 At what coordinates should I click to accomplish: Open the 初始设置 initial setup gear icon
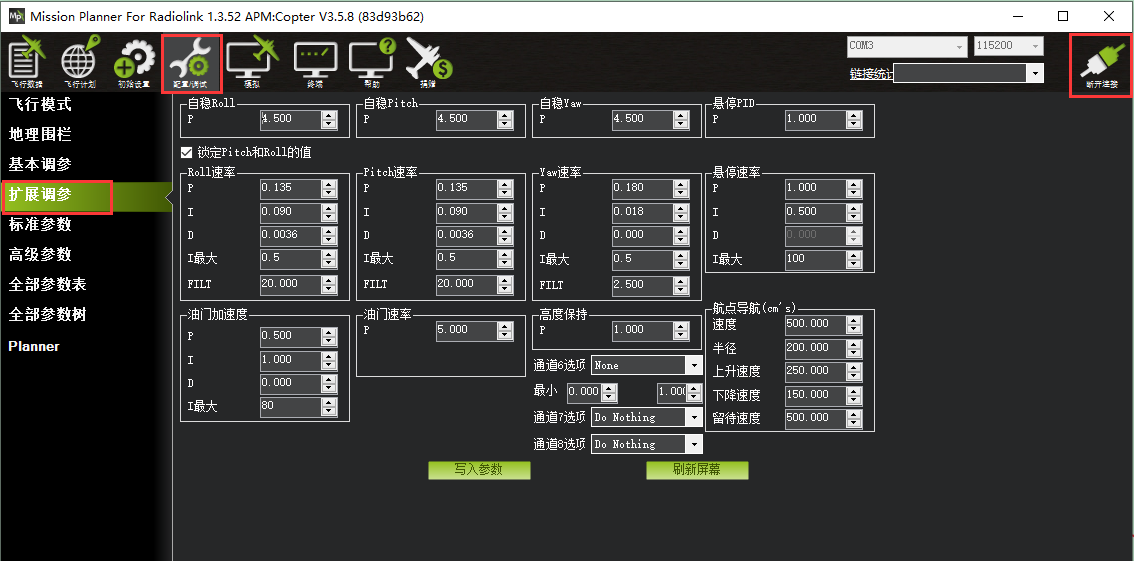tap(134, 64)
